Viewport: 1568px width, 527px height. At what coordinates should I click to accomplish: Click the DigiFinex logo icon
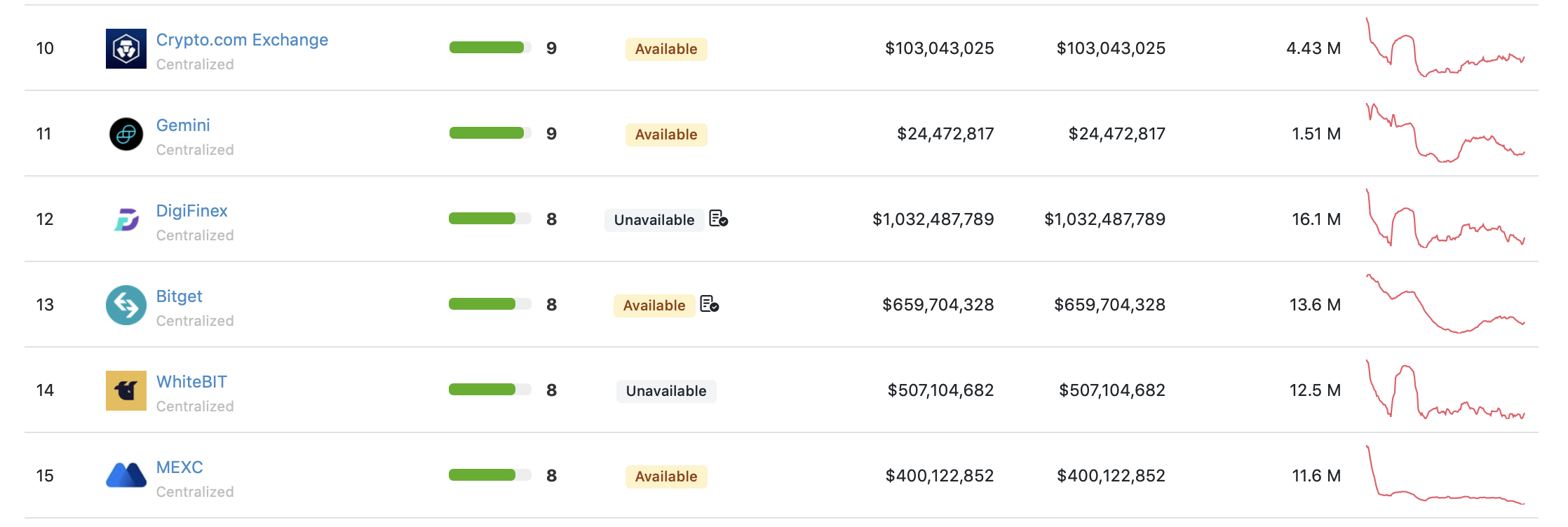[x=126, y=219]
